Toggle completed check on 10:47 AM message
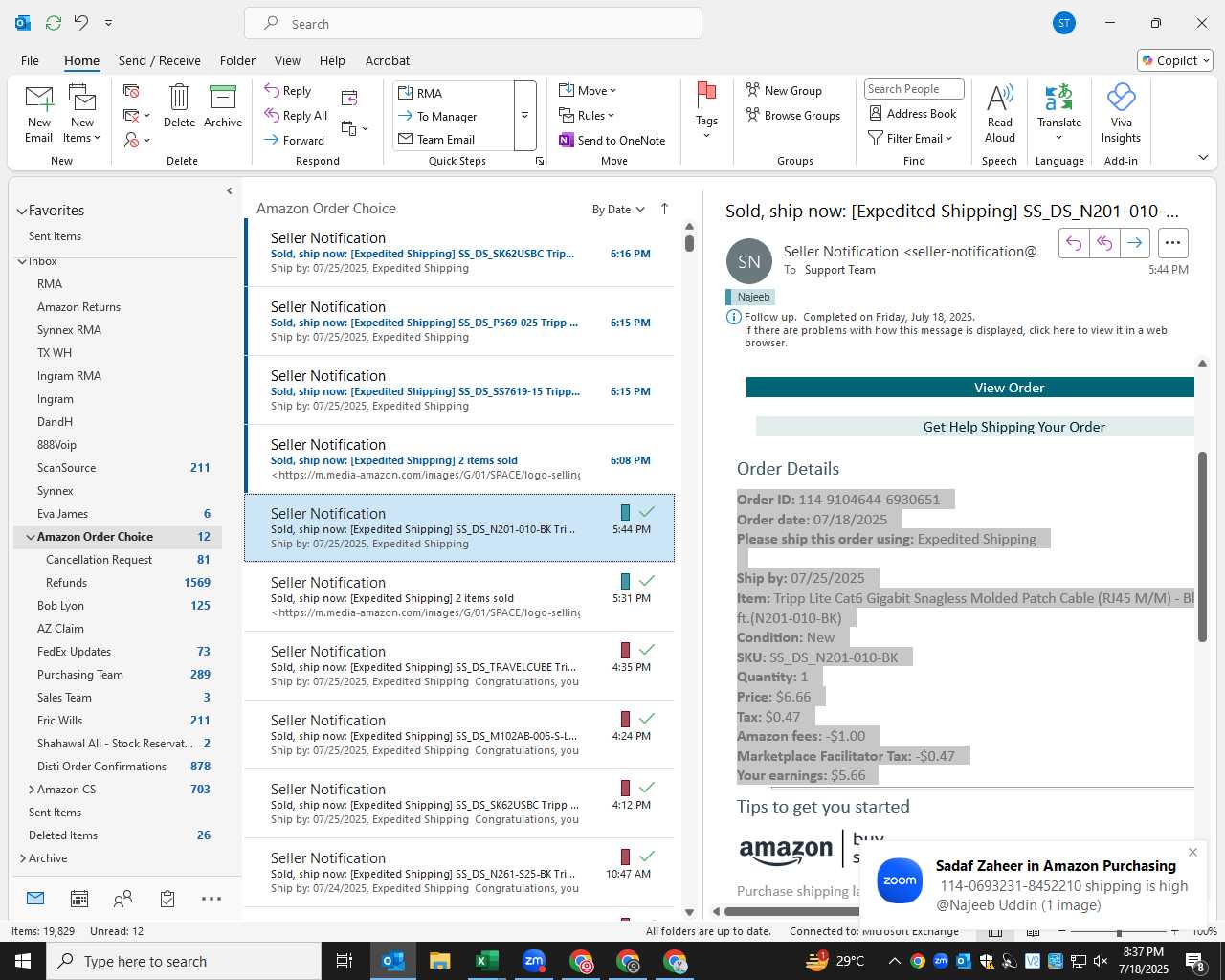 tap(647, 857)
